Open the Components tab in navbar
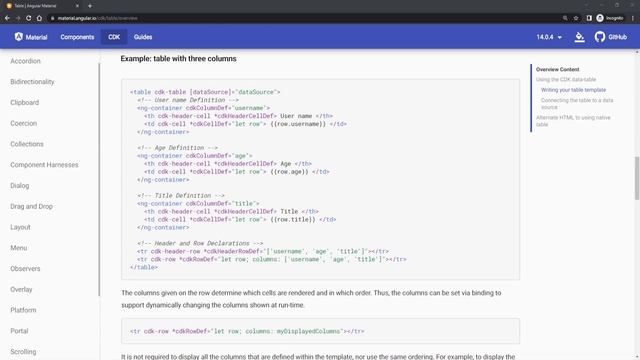Screen dimensions: 640x360 [x=77, y=37]
